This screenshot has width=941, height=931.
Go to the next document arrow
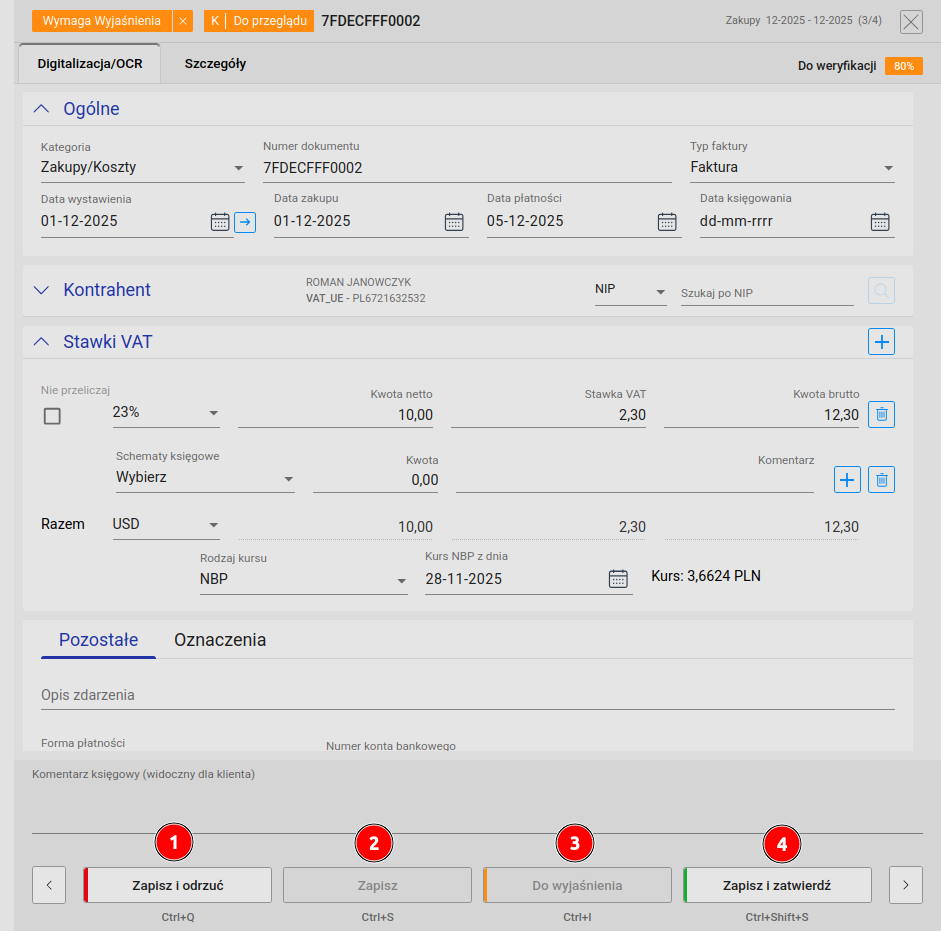(905, 885)
